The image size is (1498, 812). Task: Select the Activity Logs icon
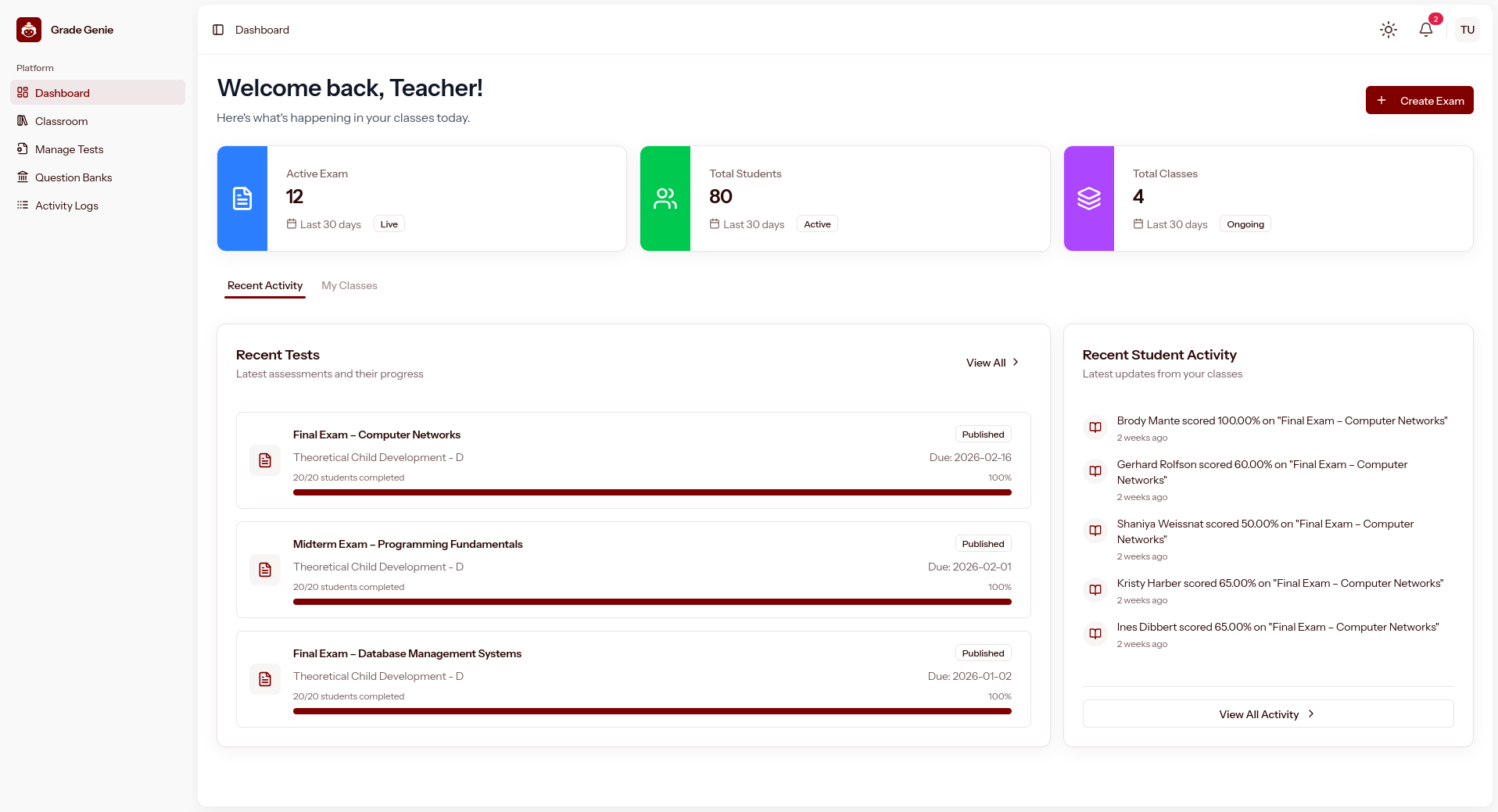pyautogui.click(x=23, y=206)
